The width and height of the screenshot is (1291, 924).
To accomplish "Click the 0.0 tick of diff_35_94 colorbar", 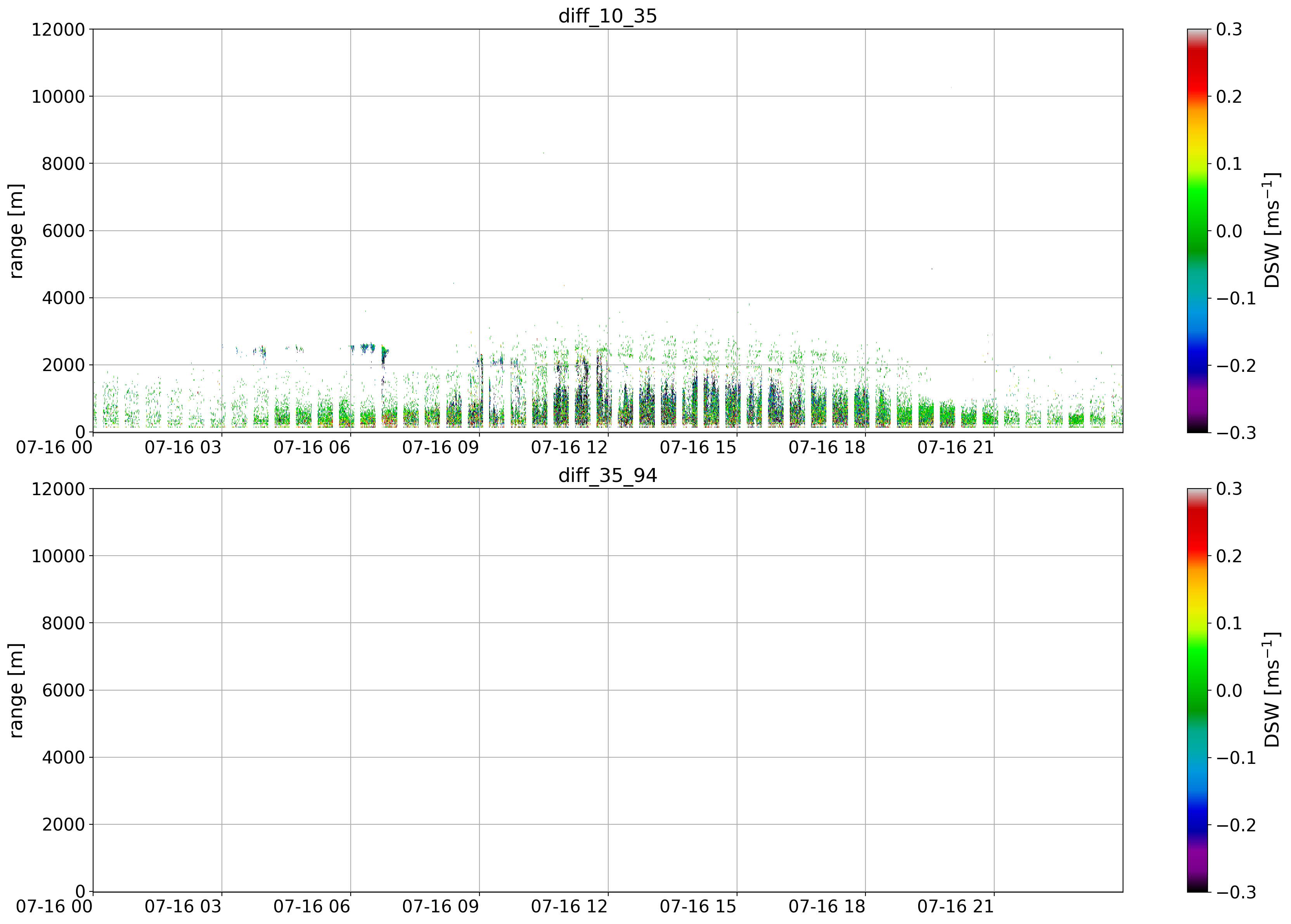I will point(1230,691).
